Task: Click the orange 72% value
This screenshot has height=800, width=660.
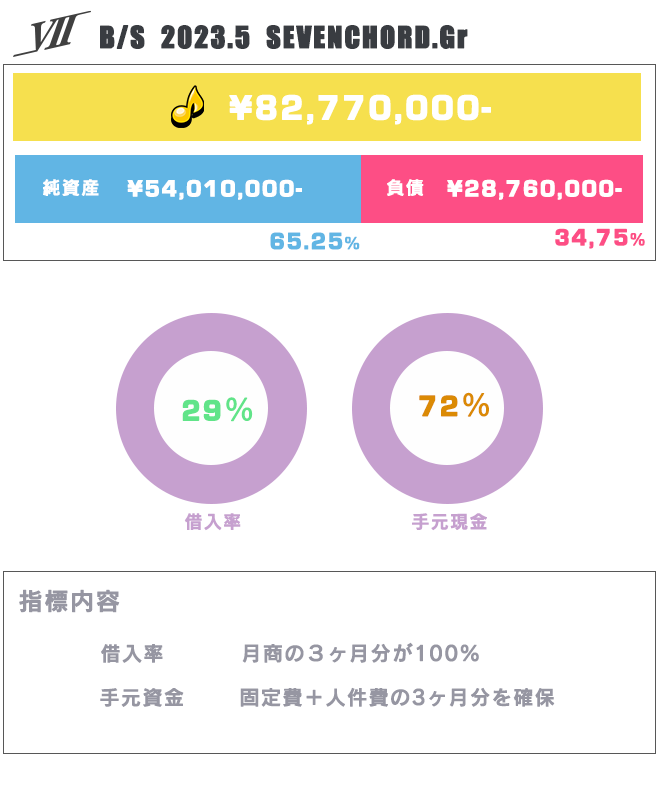Action: pyautogui.click(x=453, y=406)
